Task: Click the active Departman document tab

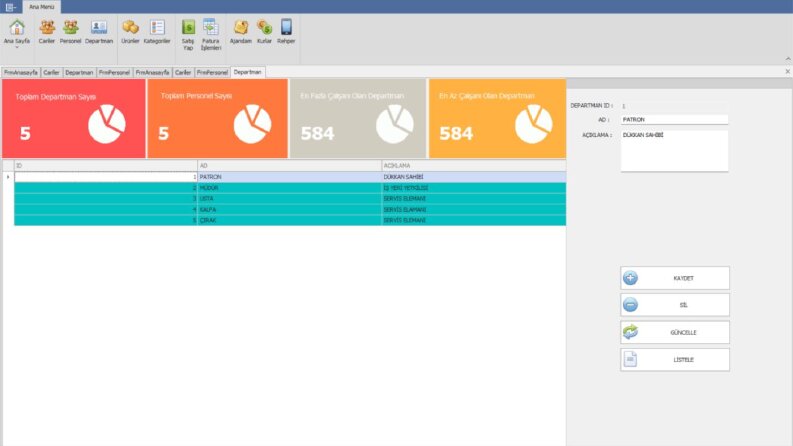Action: click(x=247, y=72)
